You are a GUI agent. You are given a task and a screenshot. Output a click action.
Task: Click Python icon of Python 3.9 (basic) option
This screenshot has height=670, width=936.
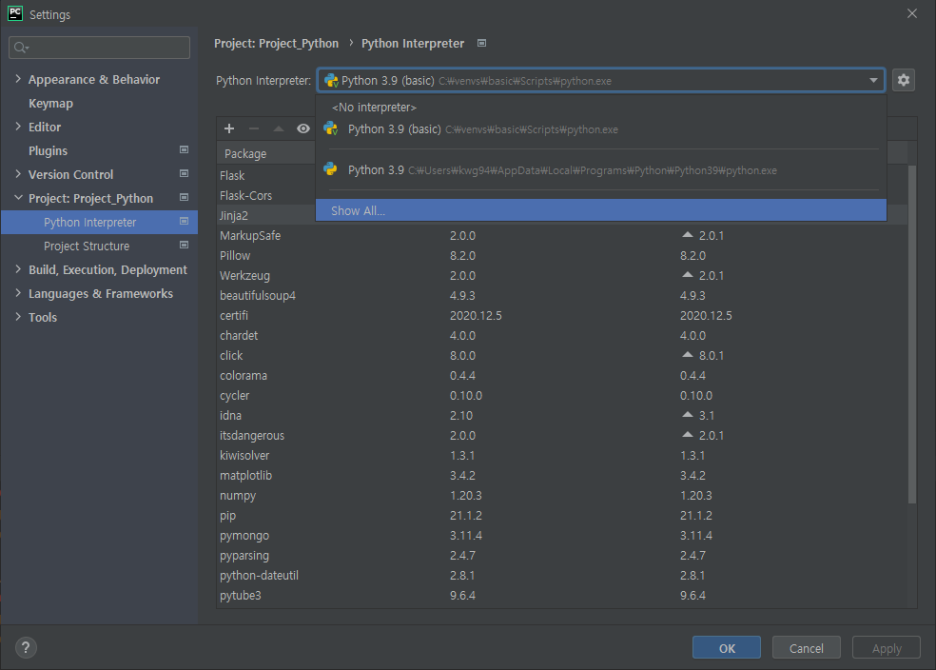click(x=331, y=129)
